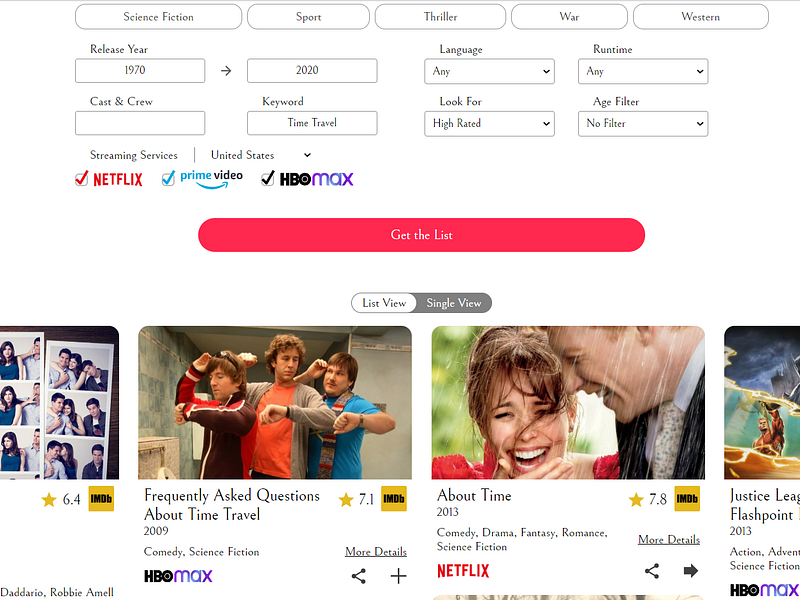The height and width of the screenshot is (600, 800).
Task: Click the right arrow icon on About Time card
Action: click(x=691, y=570)
